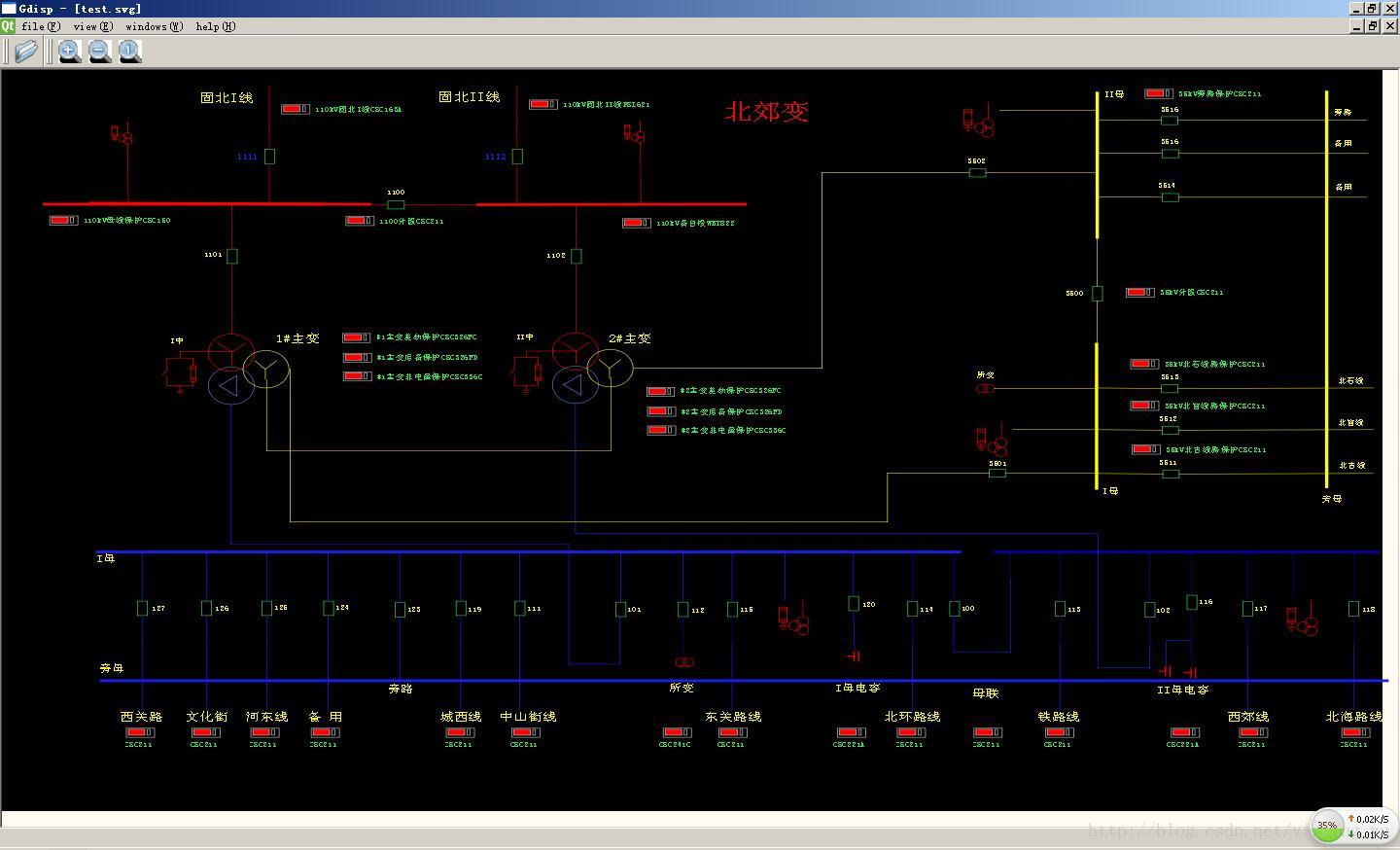This screenshot has height=850, width=1400.
Task: Select breaker 101 symbol
Action: click(x=620, y=609)
